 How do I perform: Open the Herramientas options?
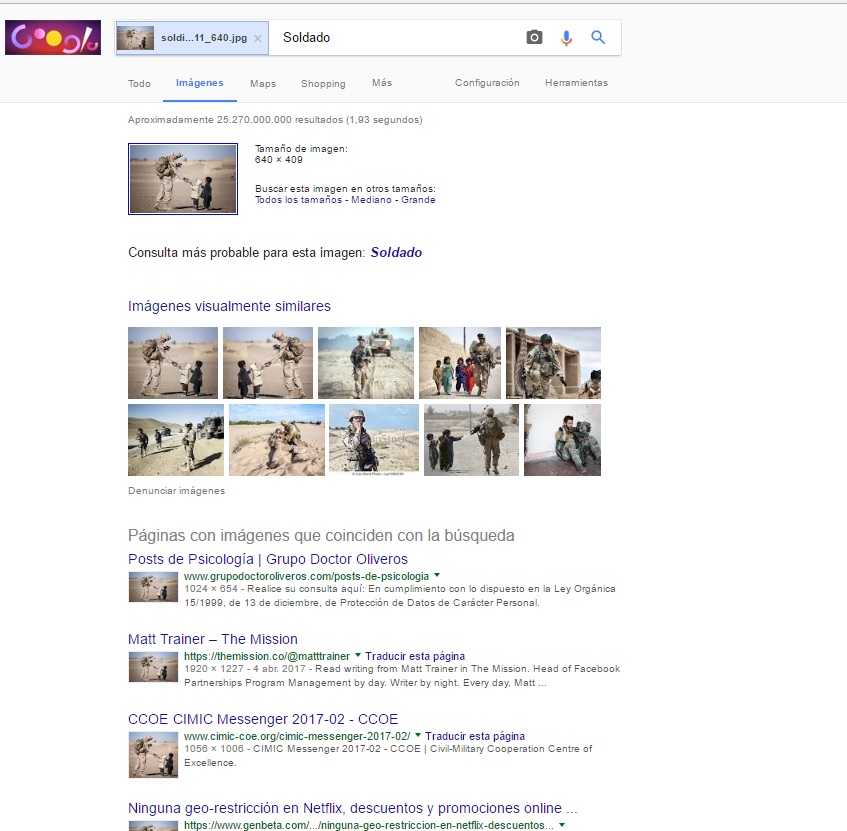(576, 83)
